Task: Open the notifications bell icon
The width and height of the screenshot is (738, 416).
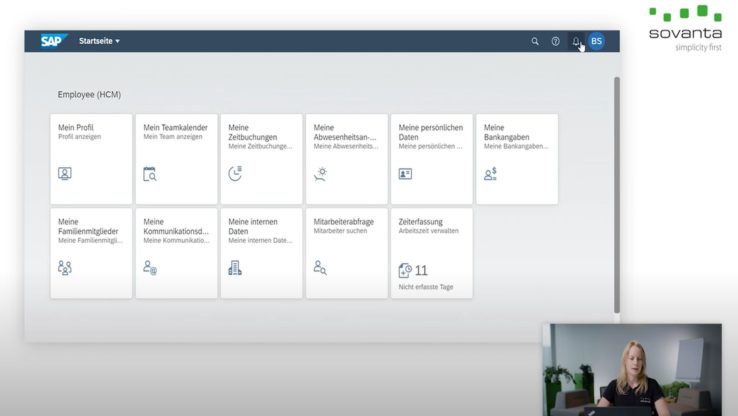Action: 576,41
